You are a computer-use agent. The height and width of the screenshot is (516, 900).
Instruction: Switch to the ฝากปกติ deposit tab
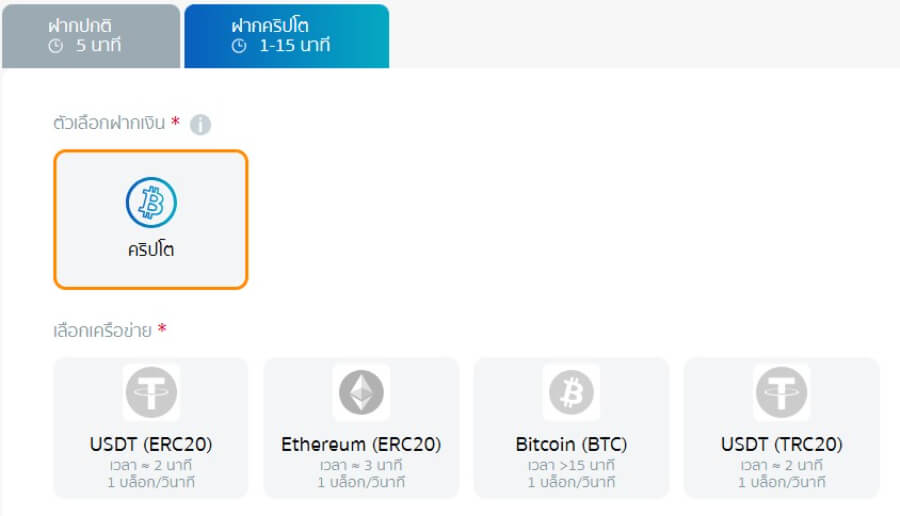click(90, 35)
